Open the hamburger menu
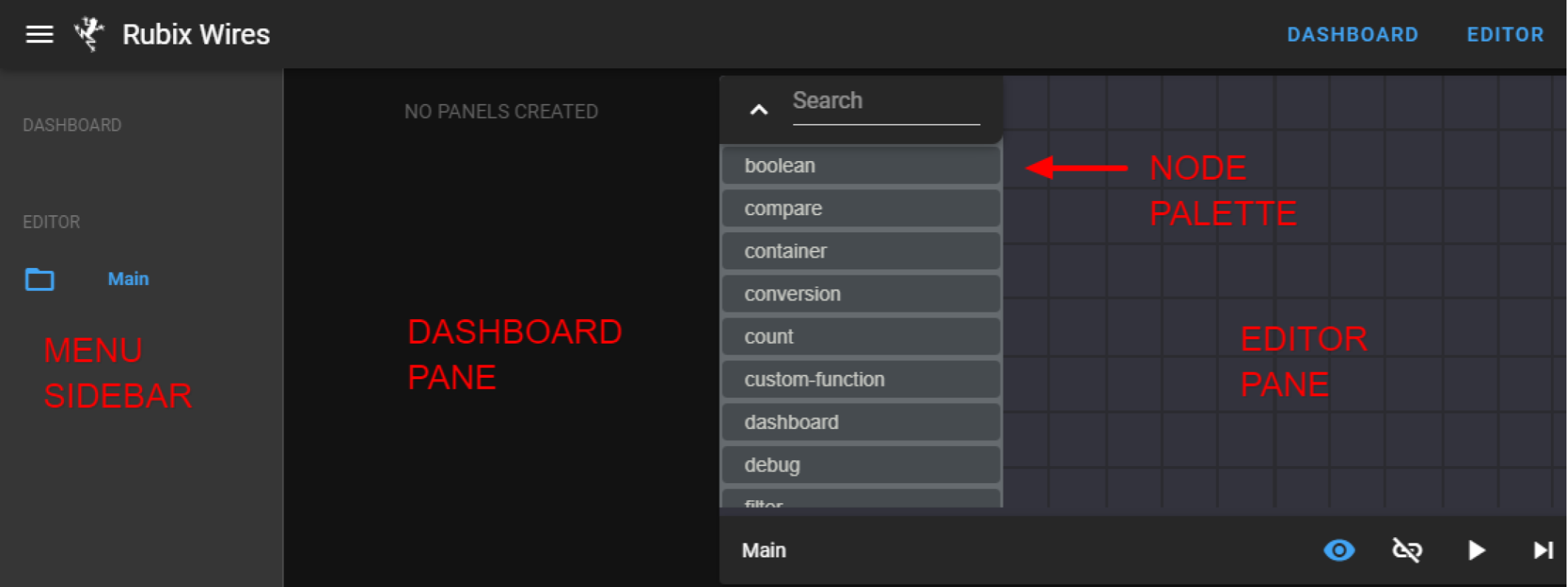The height and width of the screenshot is (587, 1568). pyautogui.click(x=39, y=34)
